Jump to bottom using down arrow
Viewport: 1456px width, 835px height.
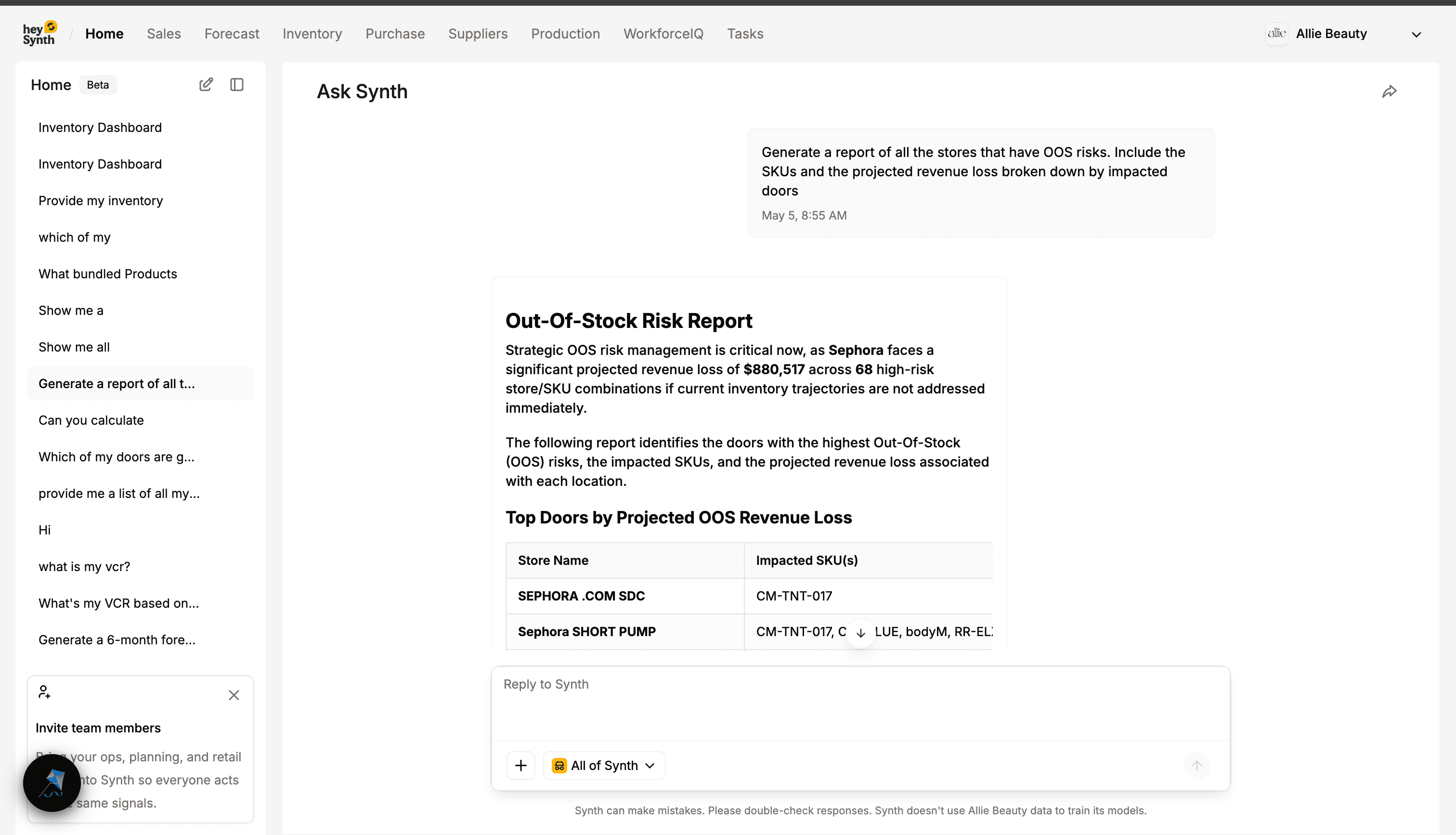[860, 633]
